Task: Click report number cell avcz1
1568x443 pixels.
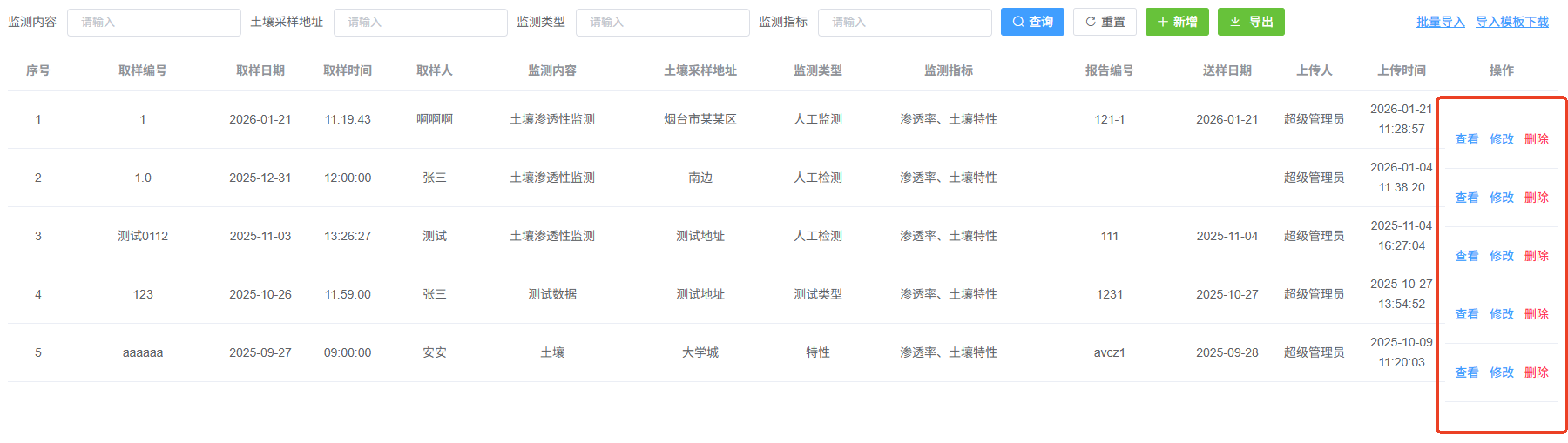Action: tap(1109, 352)
